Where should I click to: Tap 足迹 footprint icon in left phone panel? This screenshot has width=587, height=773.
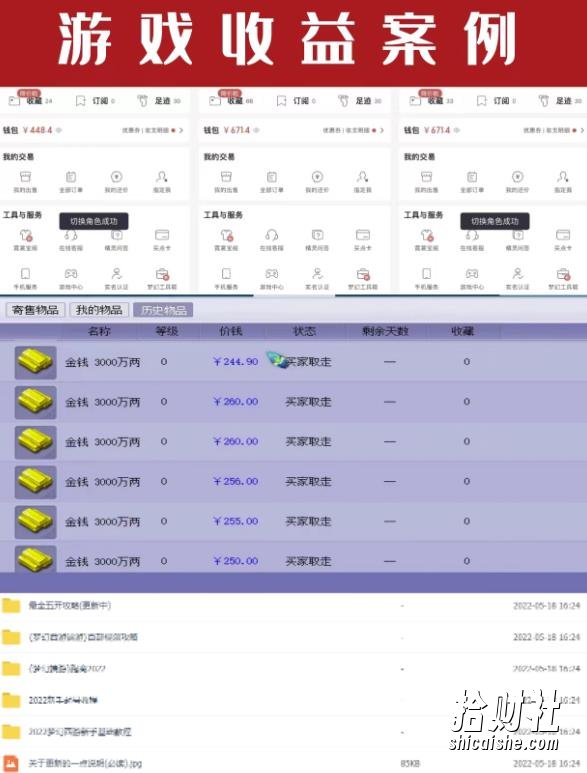(x=142, y=101)
